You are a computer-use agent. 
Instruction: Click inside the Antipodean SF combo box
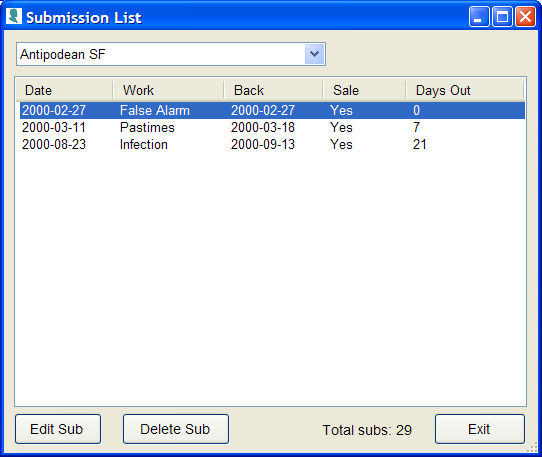click(x=171, y=54)
